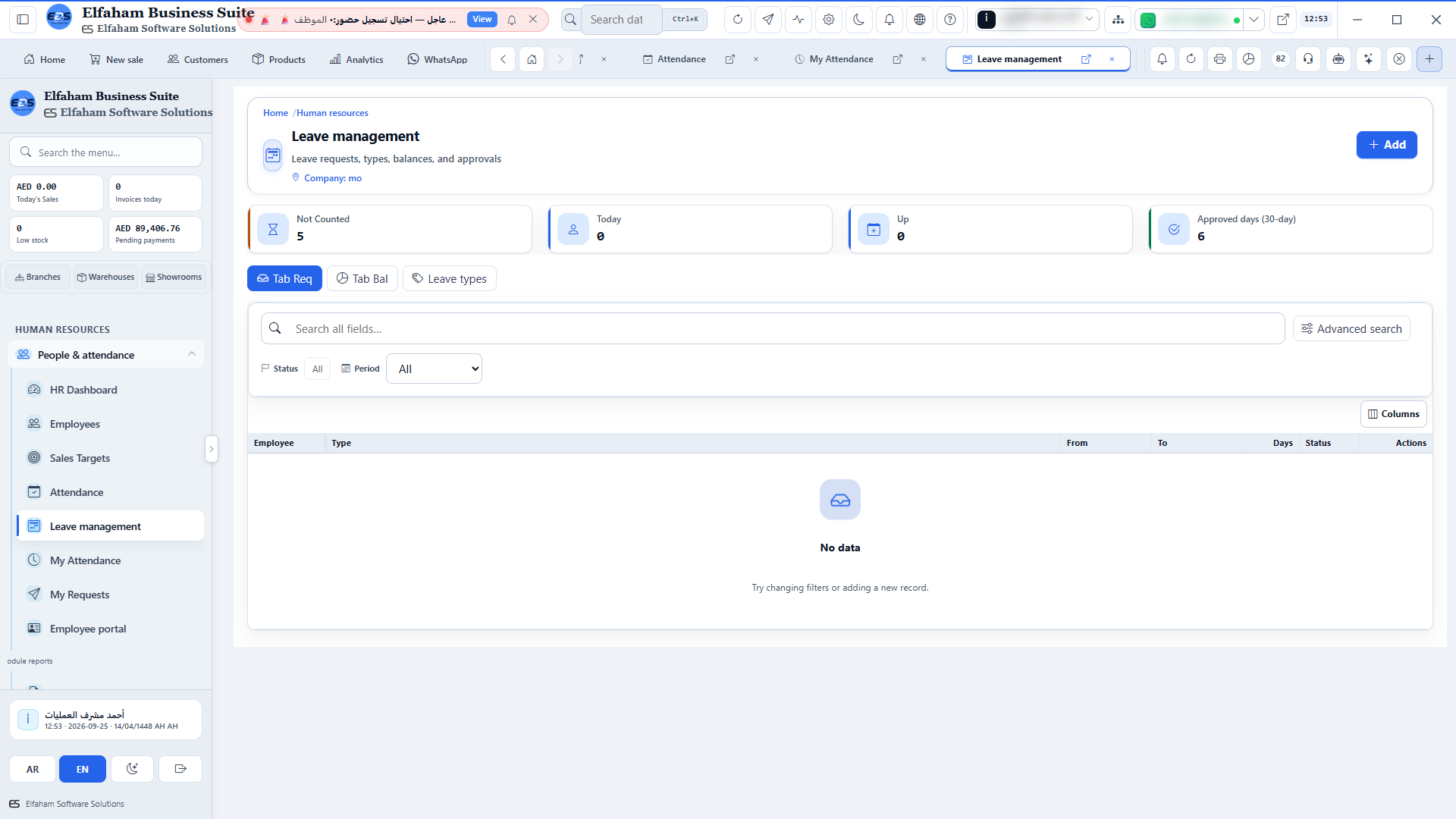Open HR Dashboard in sidebar
The image size is (1456, 819).
(x=111, y=390)
